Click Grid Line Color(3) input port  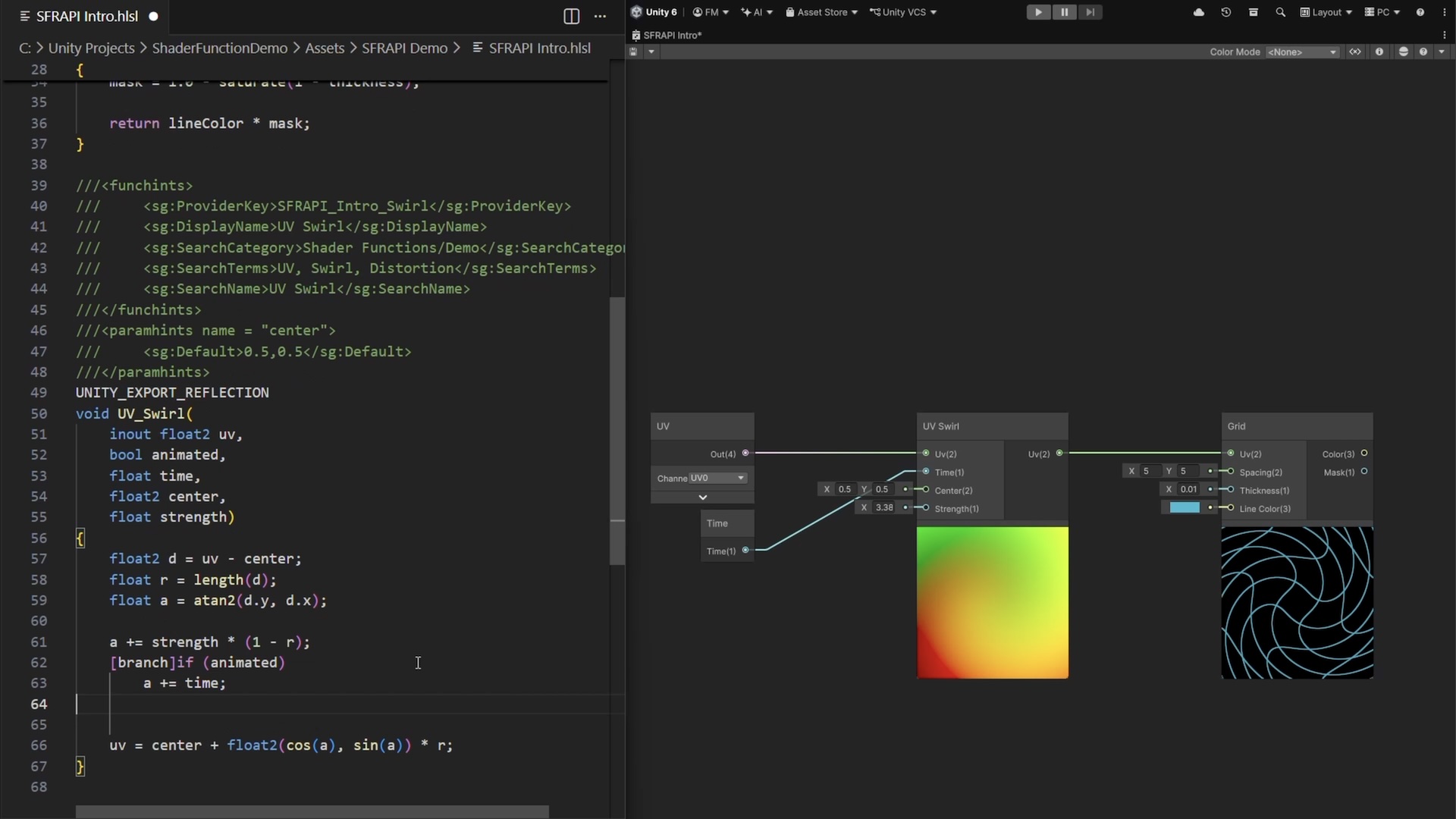1231,508
